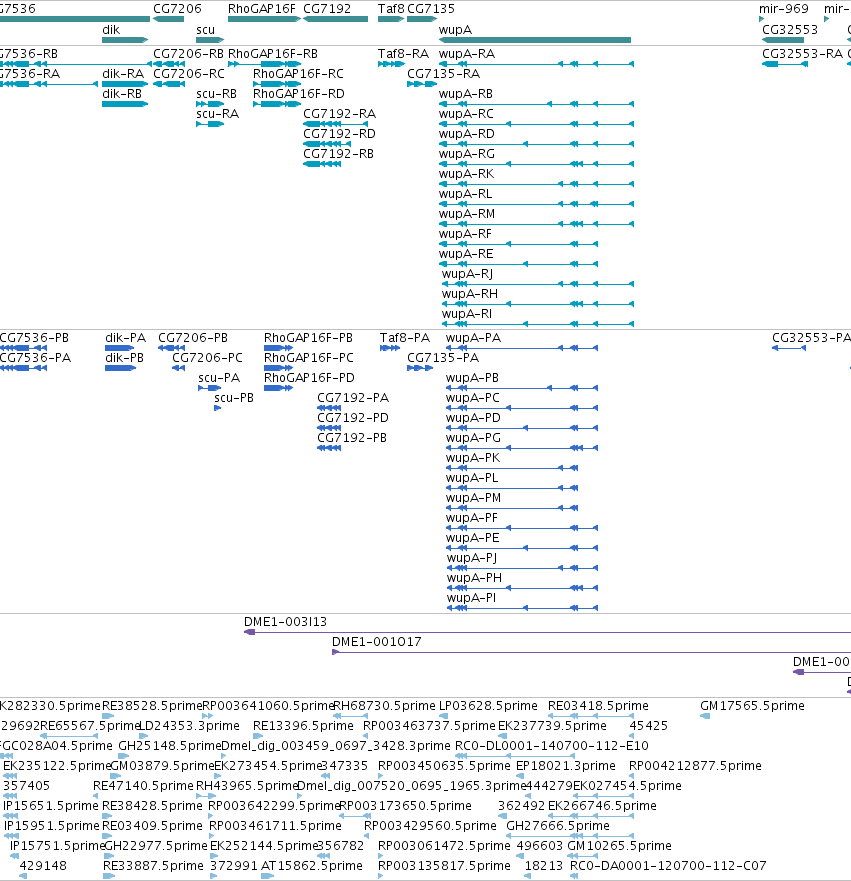Select the wupA gene bar
The height and width of the screenshot is (881, 851).
[x=535, y=40]
